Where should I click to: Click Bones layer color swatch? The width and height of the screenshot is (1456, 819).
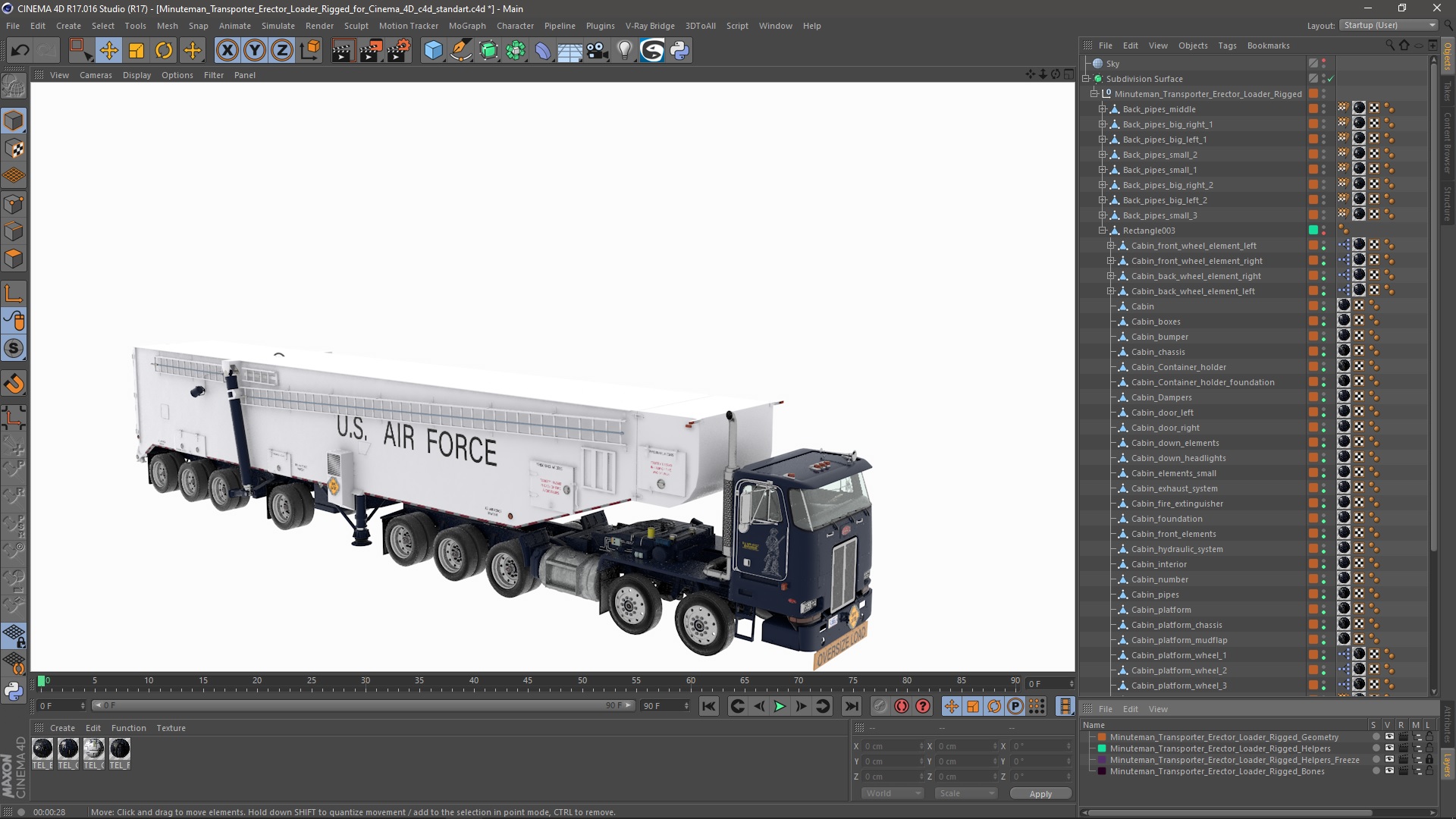pos(1102,770)
